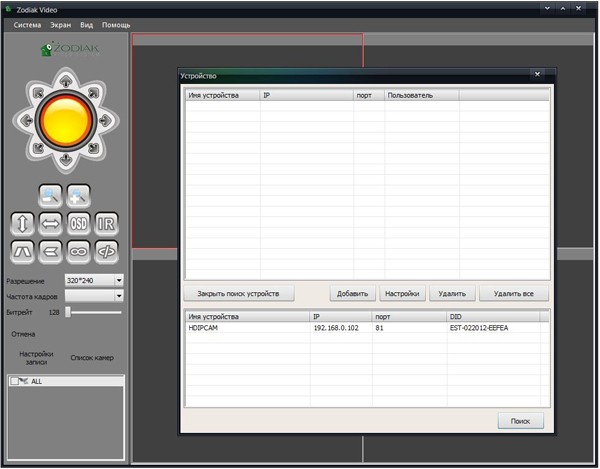Click the Поиск button
Screen dimensions: 600x469
tap(520, 421)
